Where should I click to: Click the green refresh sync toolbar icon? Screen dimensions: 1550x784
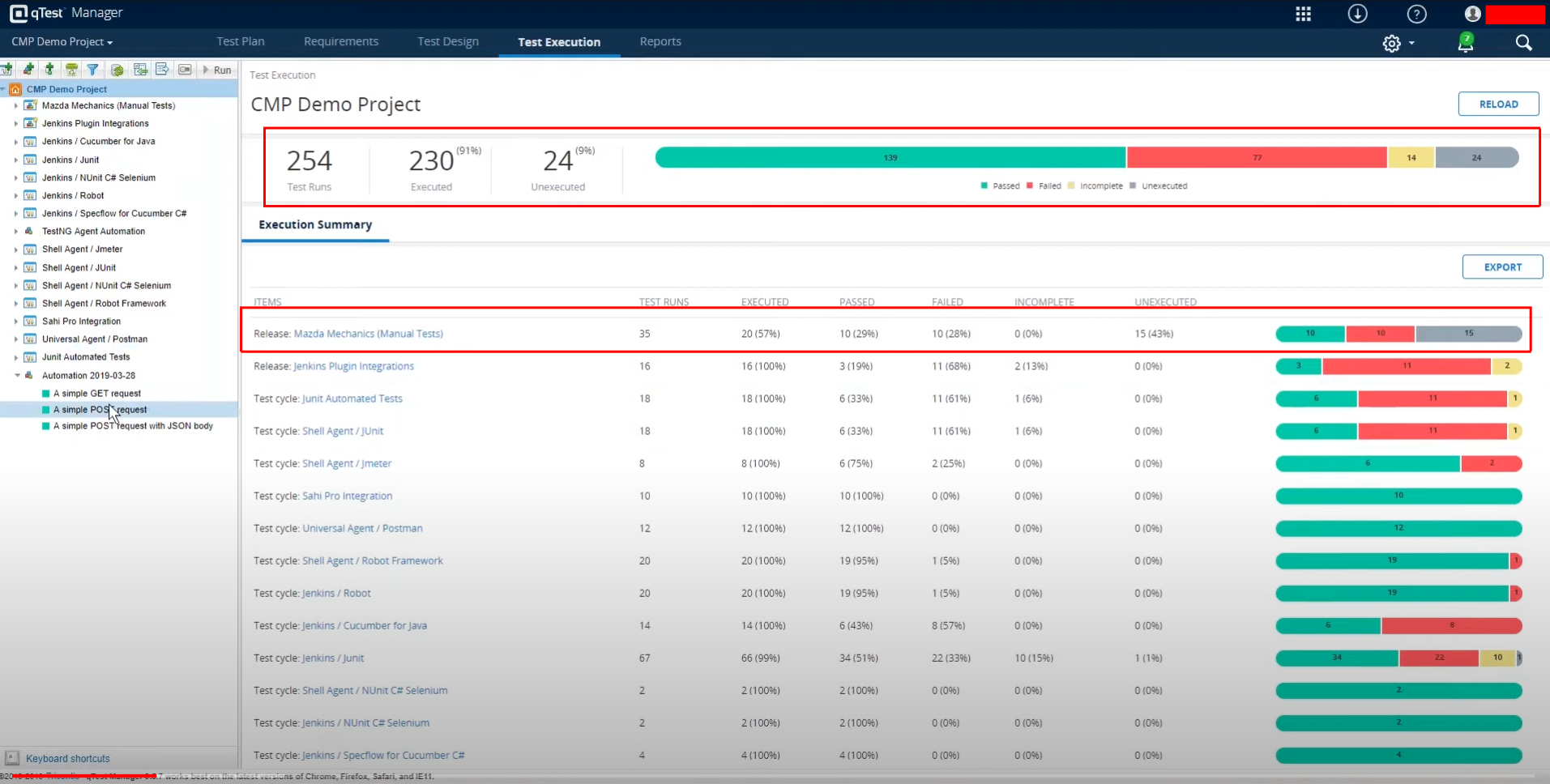click(117, 70)
